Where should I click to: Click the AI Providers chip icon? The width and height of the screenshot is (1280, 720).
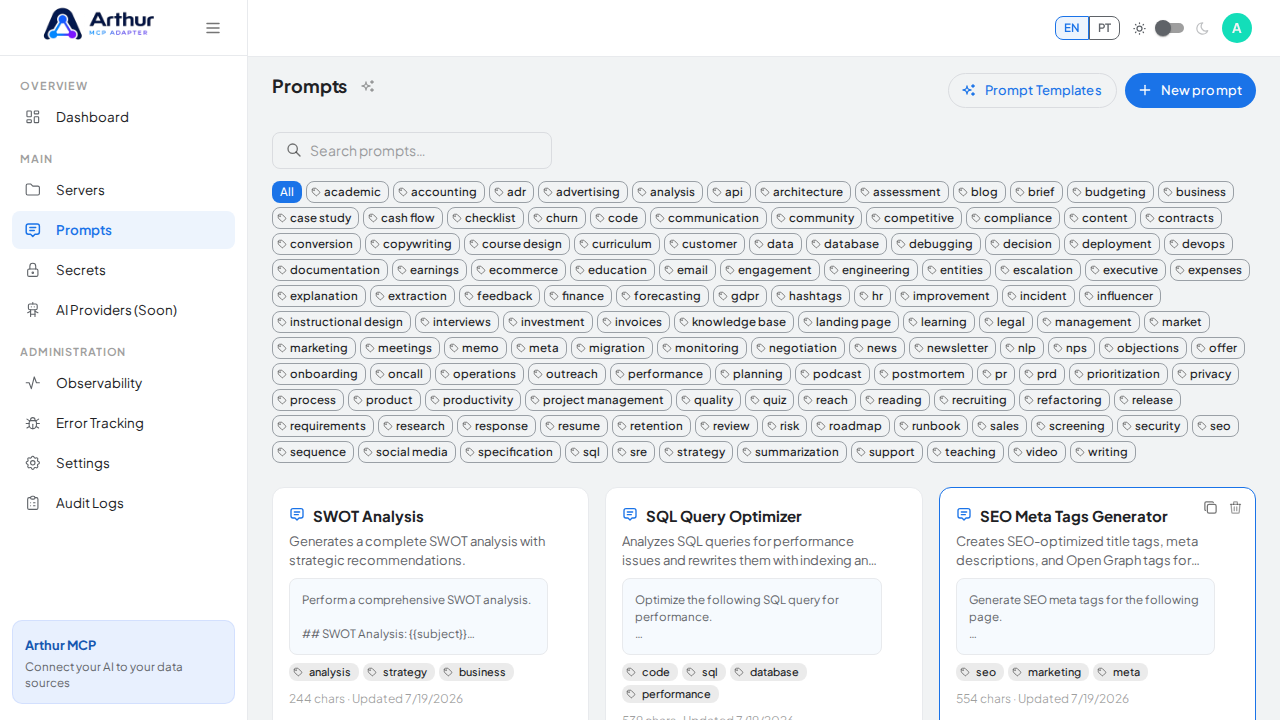click(x=33, y=310)
